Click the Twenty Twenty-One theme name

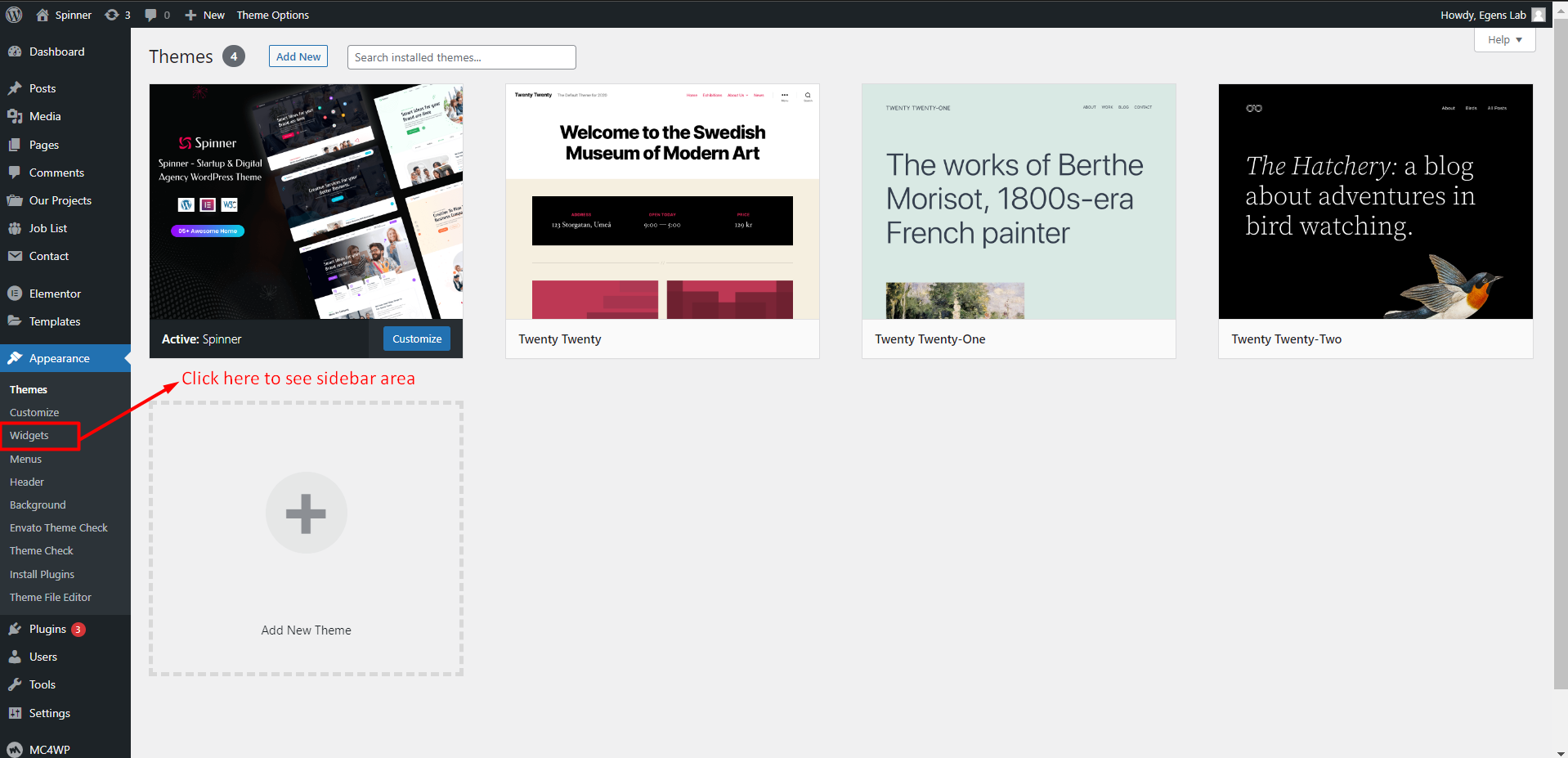pos(930,339)
